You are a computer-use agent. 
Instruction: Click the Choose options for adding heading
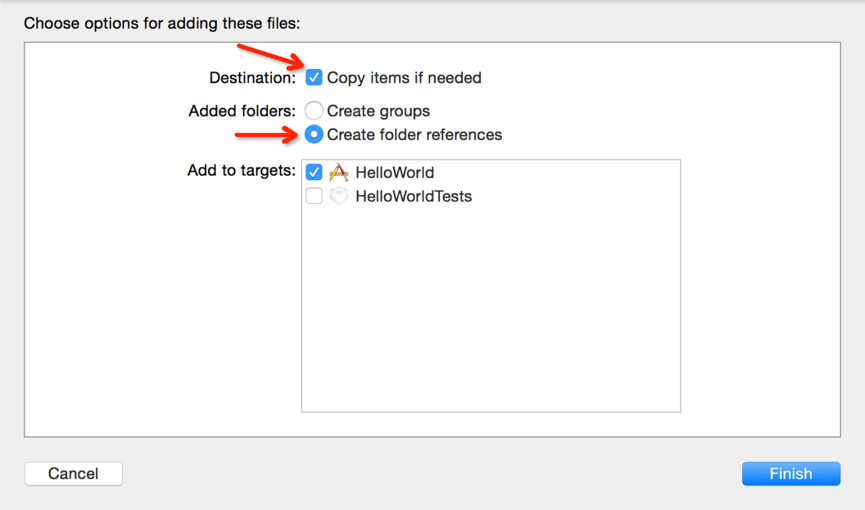[x=162, y=23]
